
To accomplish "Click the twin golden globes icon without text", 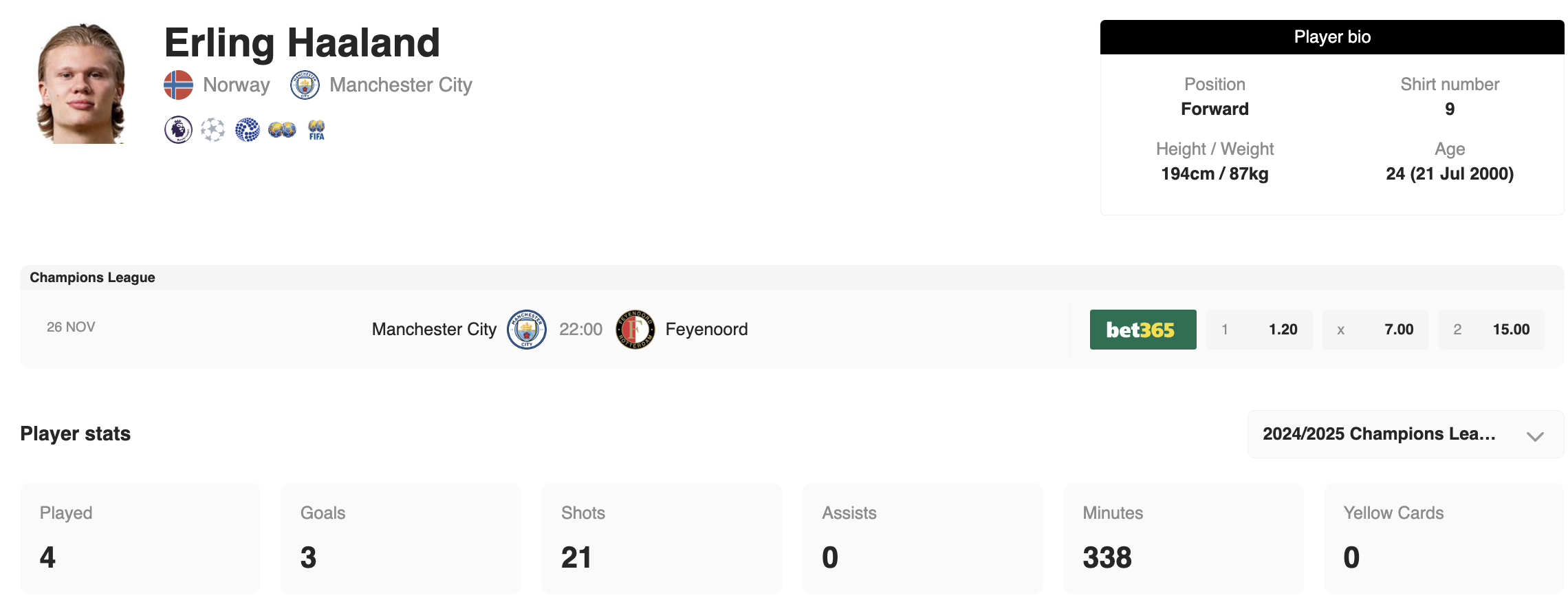I will [x=282, y=129].
